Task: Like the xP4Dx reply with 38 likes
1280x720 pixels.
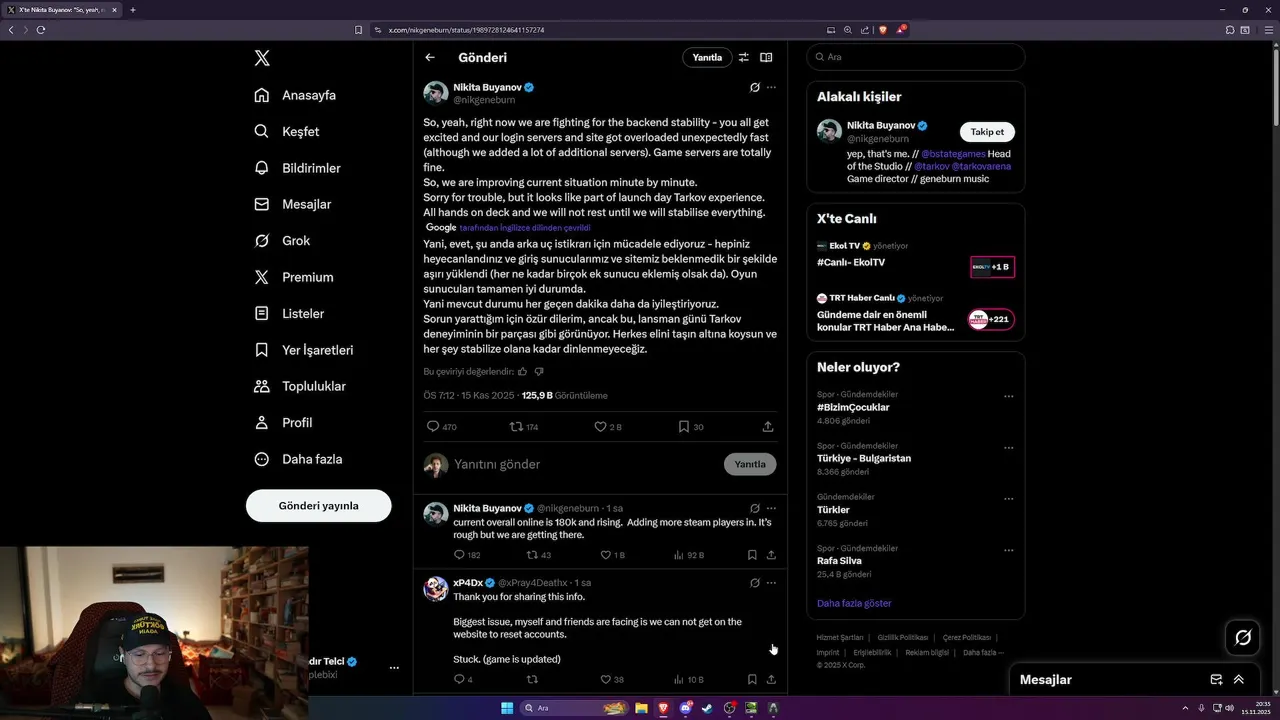Action: pos(612,679)
